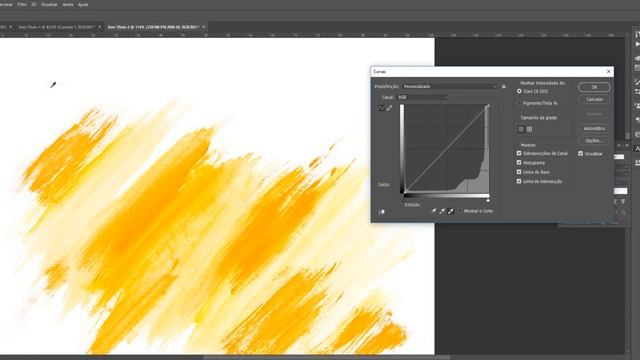Close the Sem Título-2 document tab
This screenshot has width=640, height=360.
pos(204,27)
